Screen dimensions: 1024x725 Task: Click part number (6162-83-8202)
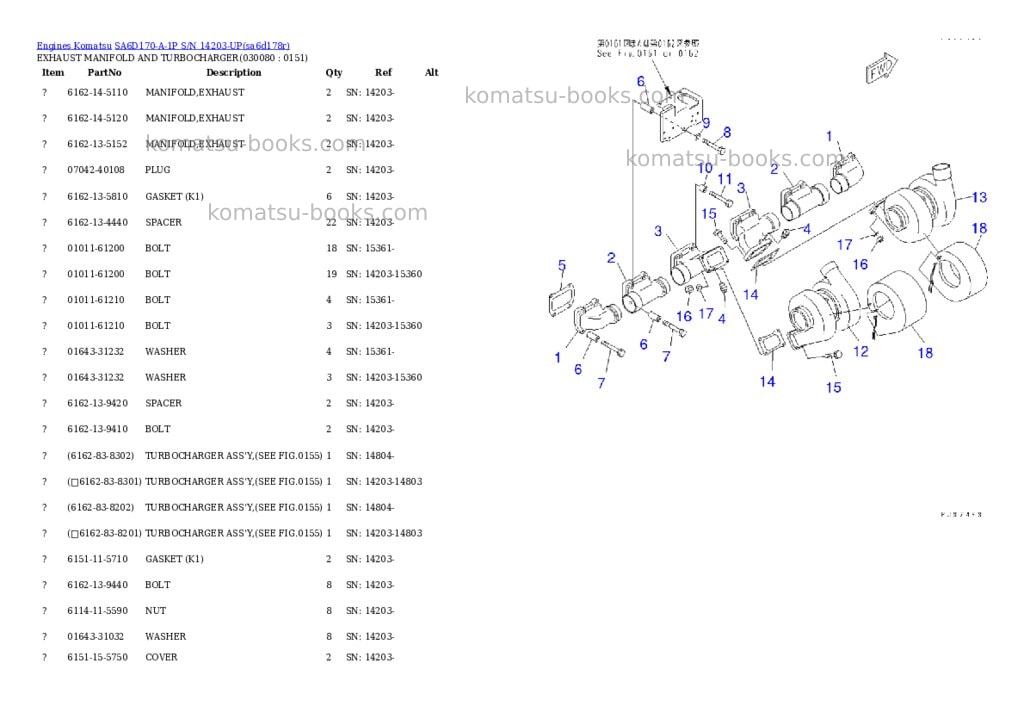point(101,508)
